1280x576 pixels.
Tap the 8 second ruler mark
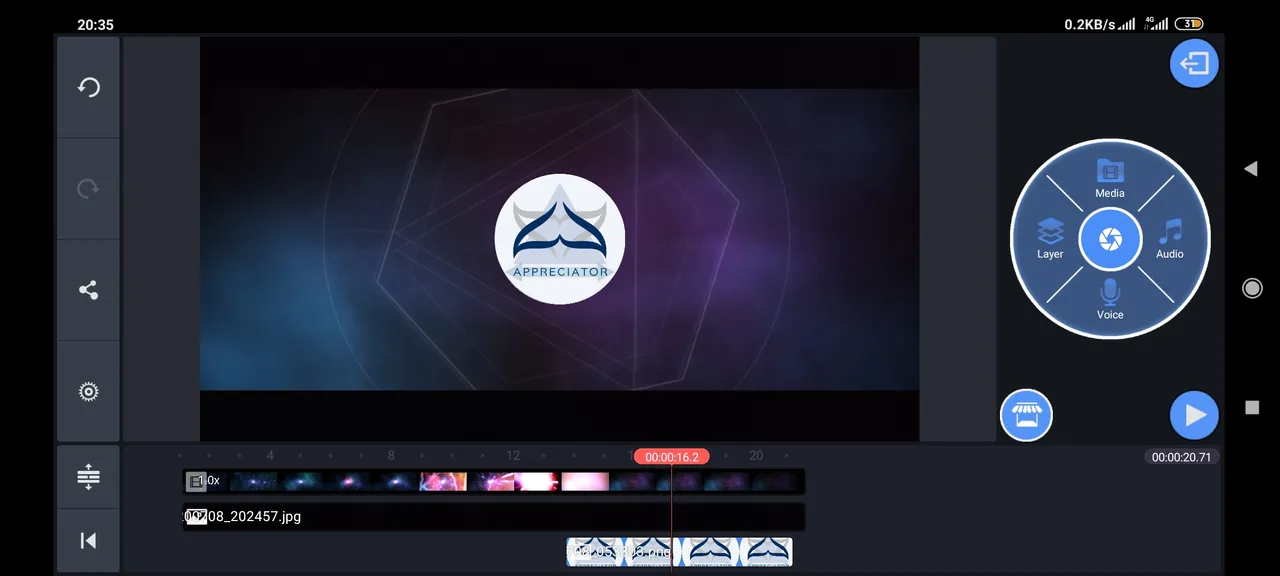coord(391,456)
